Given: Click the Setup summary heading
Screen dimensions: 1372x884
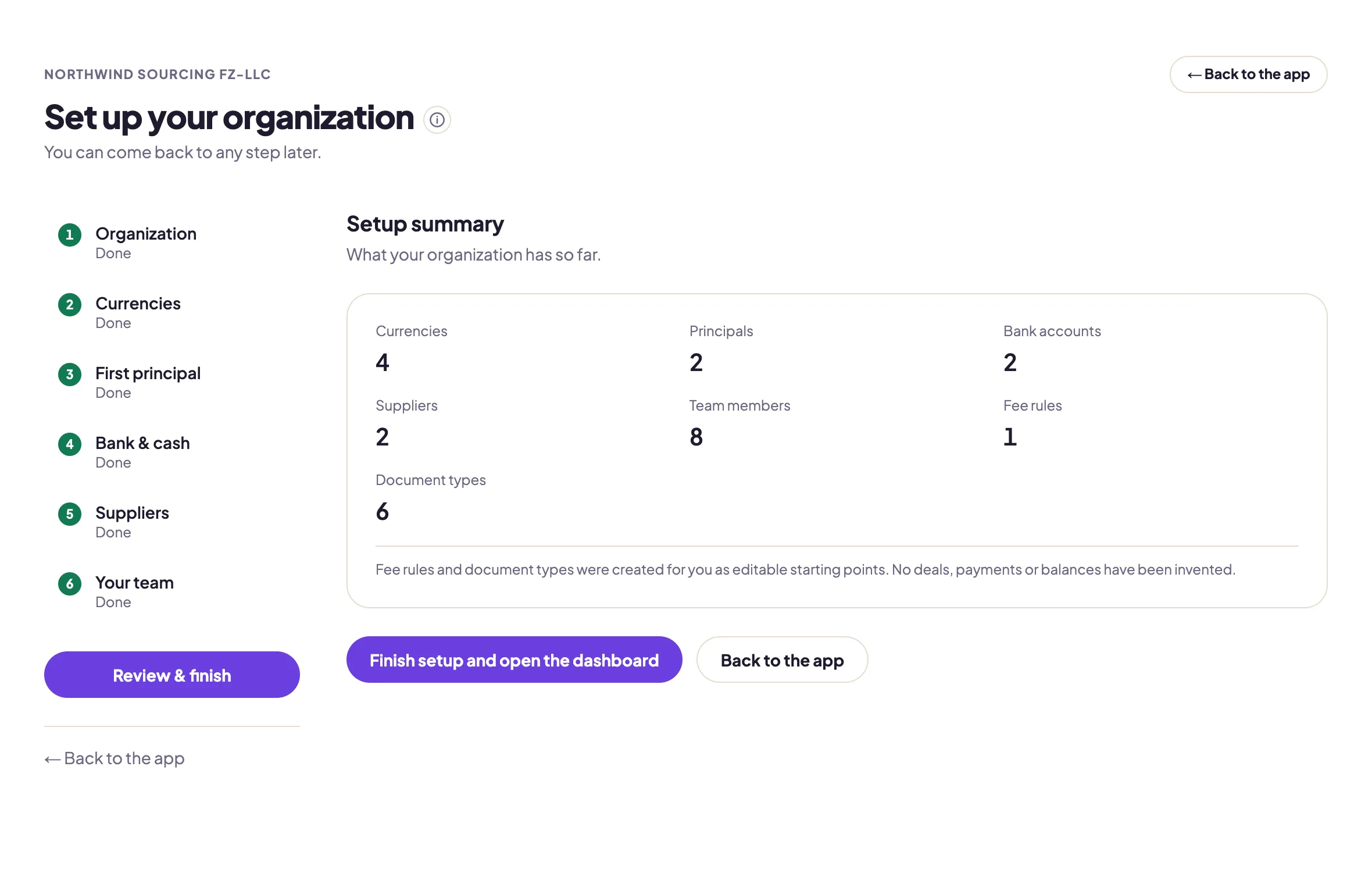Looking at the screenshot, I should (425, 224).
